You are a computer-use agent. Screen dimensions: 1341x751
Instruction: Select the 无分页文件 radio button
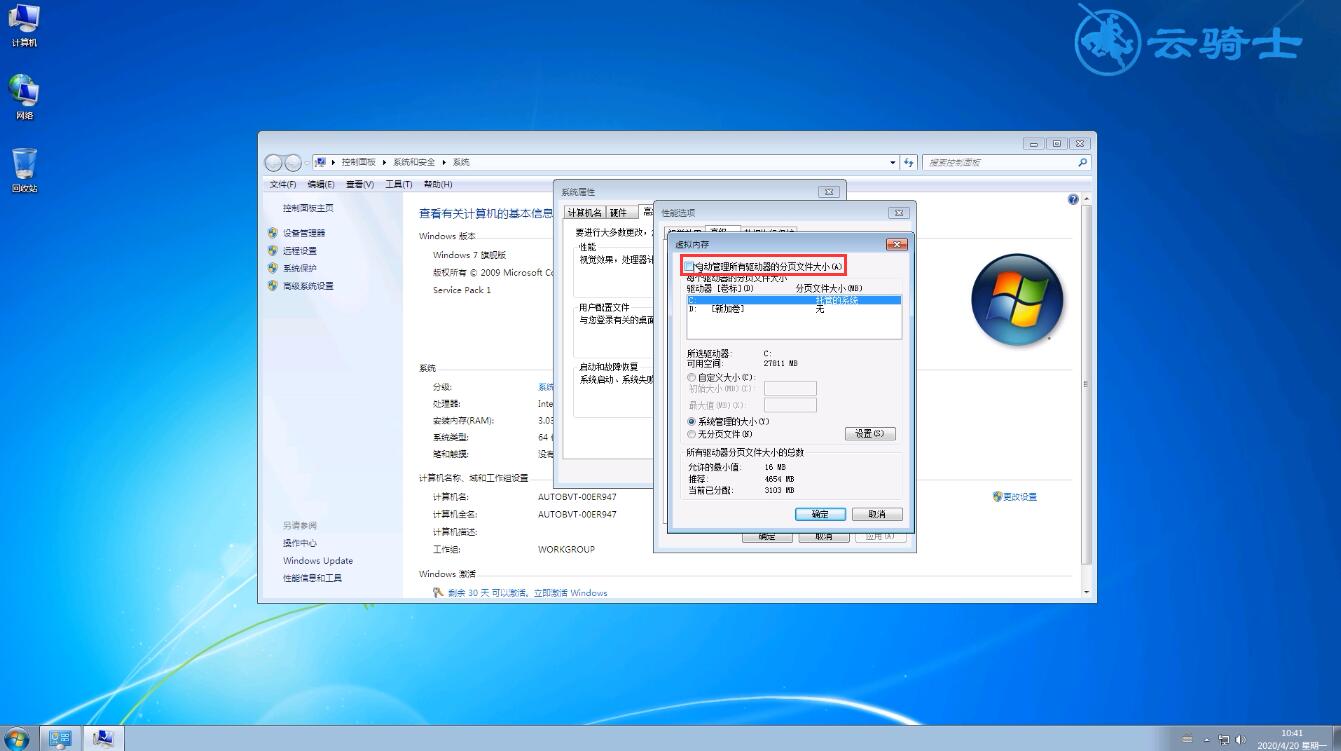(x=692, y=434)
